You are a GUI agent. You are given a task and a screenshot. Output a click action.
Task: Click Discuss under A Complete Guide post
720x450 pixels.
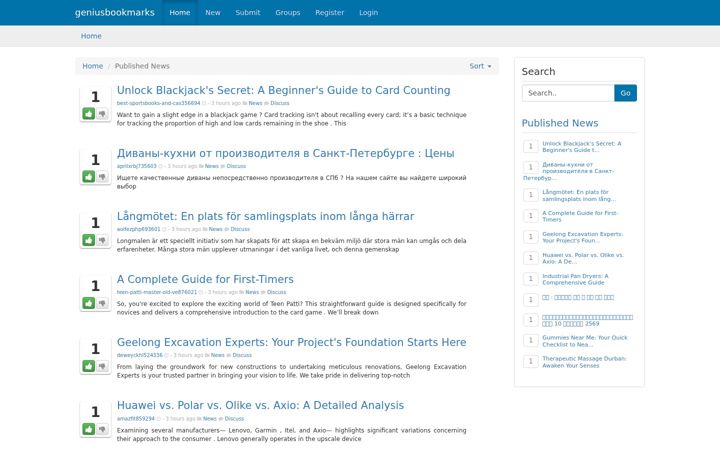[276, 292]
